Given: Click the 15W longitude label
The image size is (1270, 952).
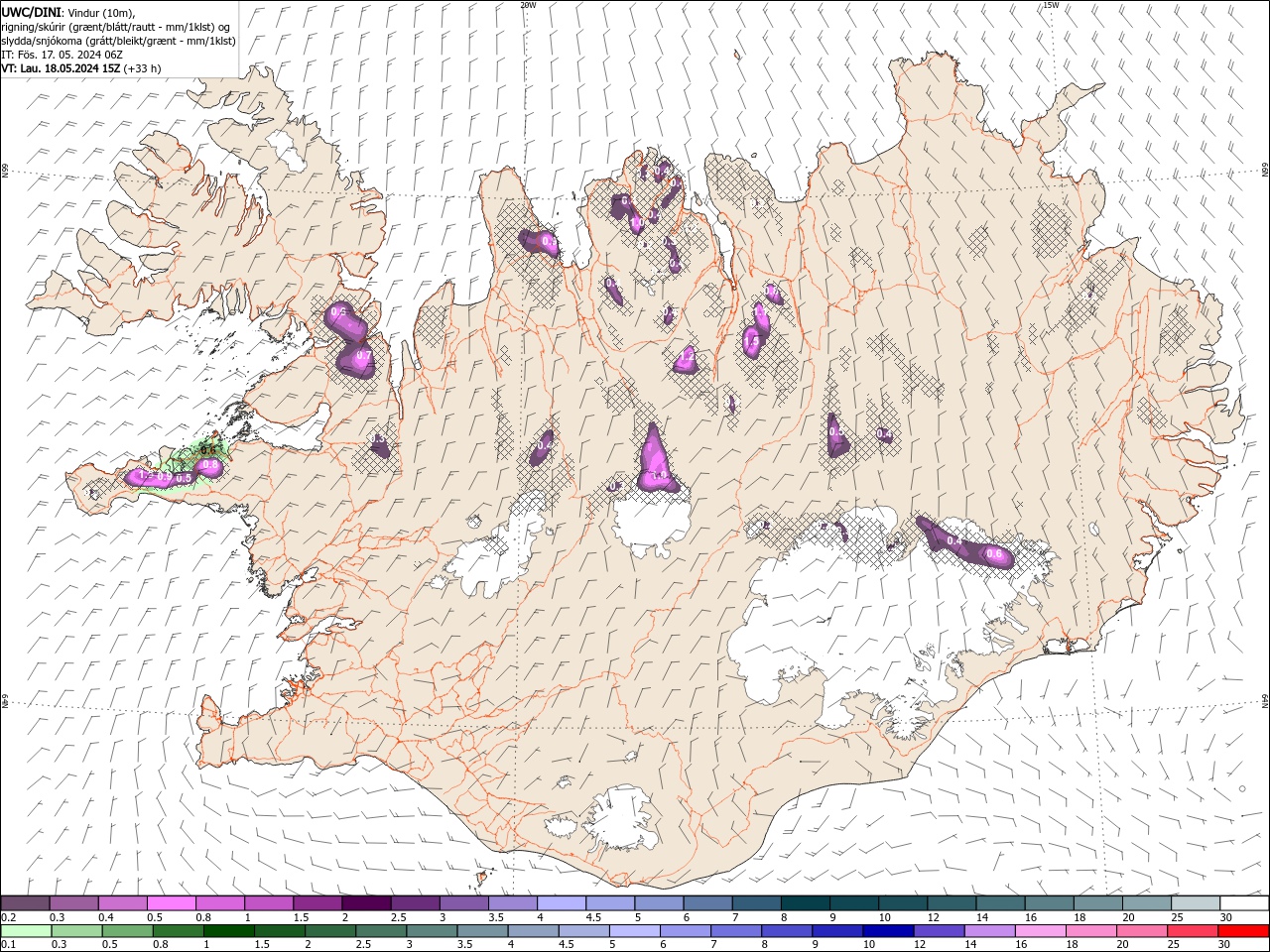Looking at the screenshot, I should click(x=1051, y=4).
